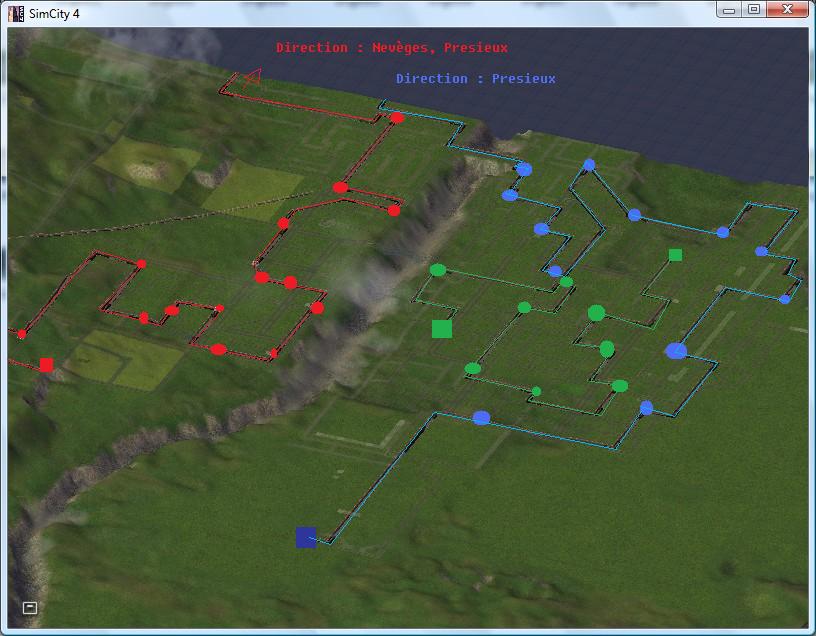Viewport: 816px width, 636px height.
Task: Click the red stop nearest the red square
Action: point(22,334)
